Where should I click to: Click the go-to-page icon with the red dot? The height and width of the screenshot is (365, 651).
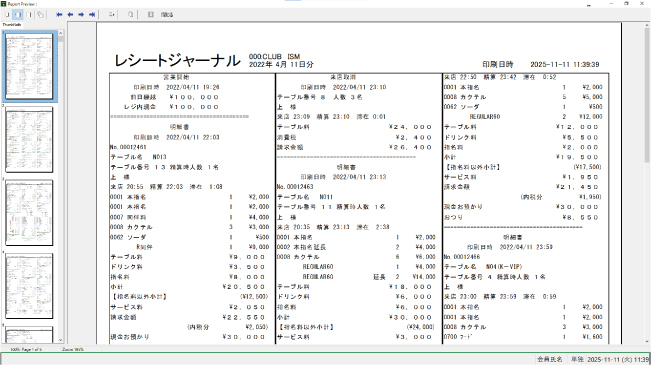[x=111, y=15]
